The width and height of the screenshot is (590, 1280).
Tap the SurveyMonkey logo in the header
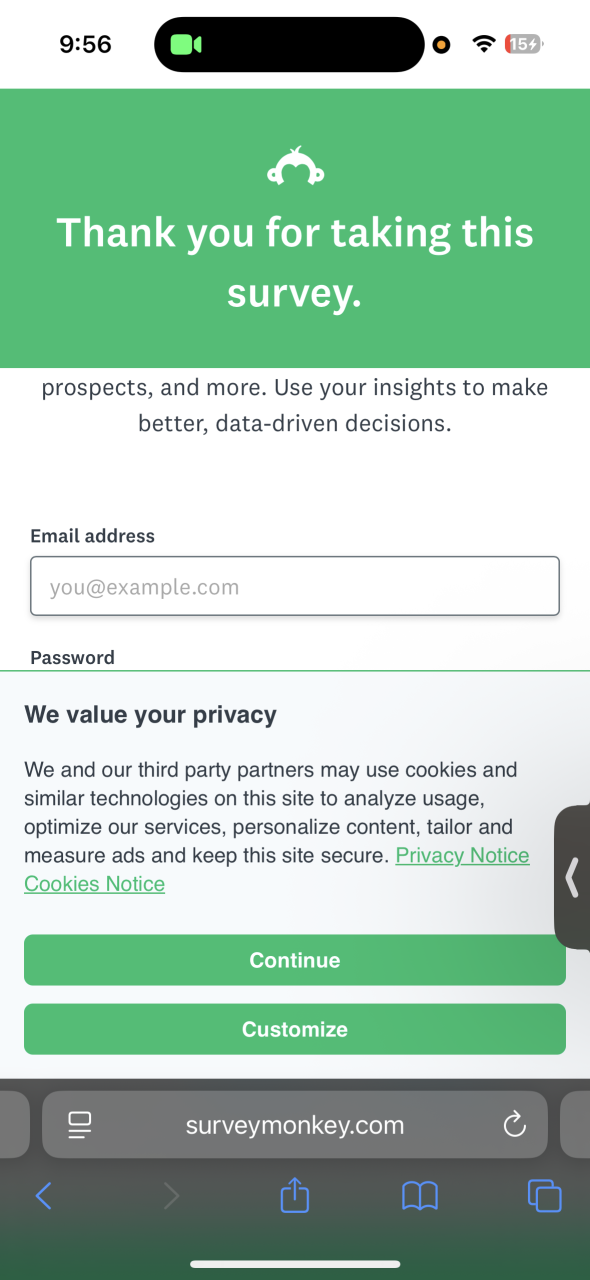tap(295, 166)
